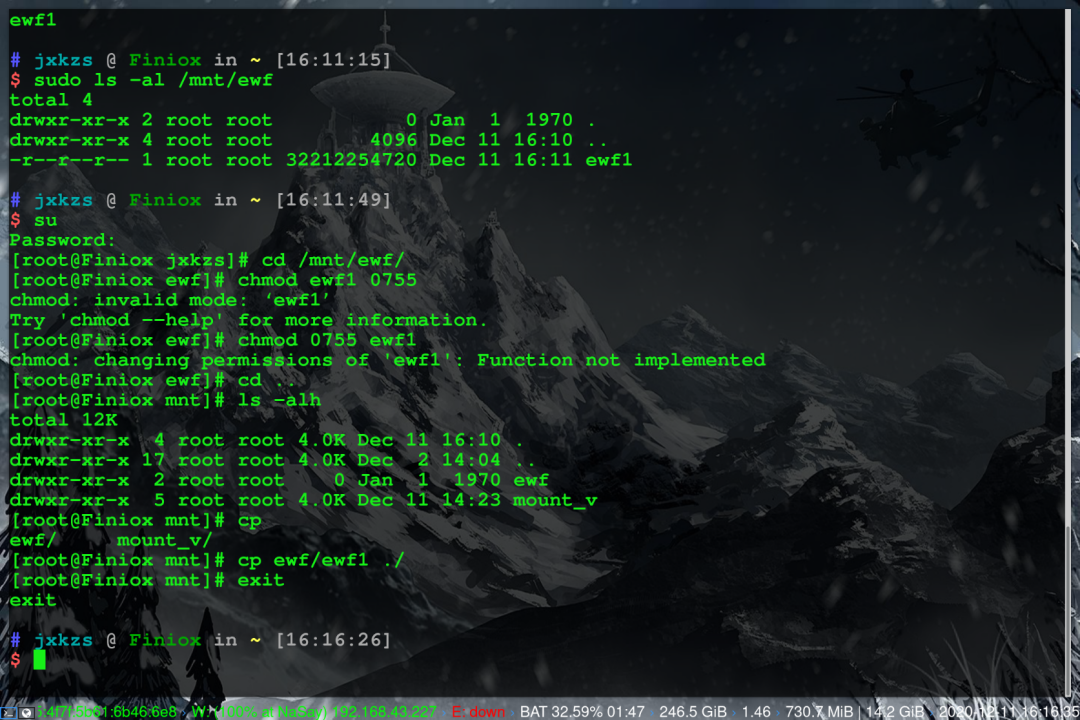Click the vertical scrollbar of the terminal

tap(1069, 351)
